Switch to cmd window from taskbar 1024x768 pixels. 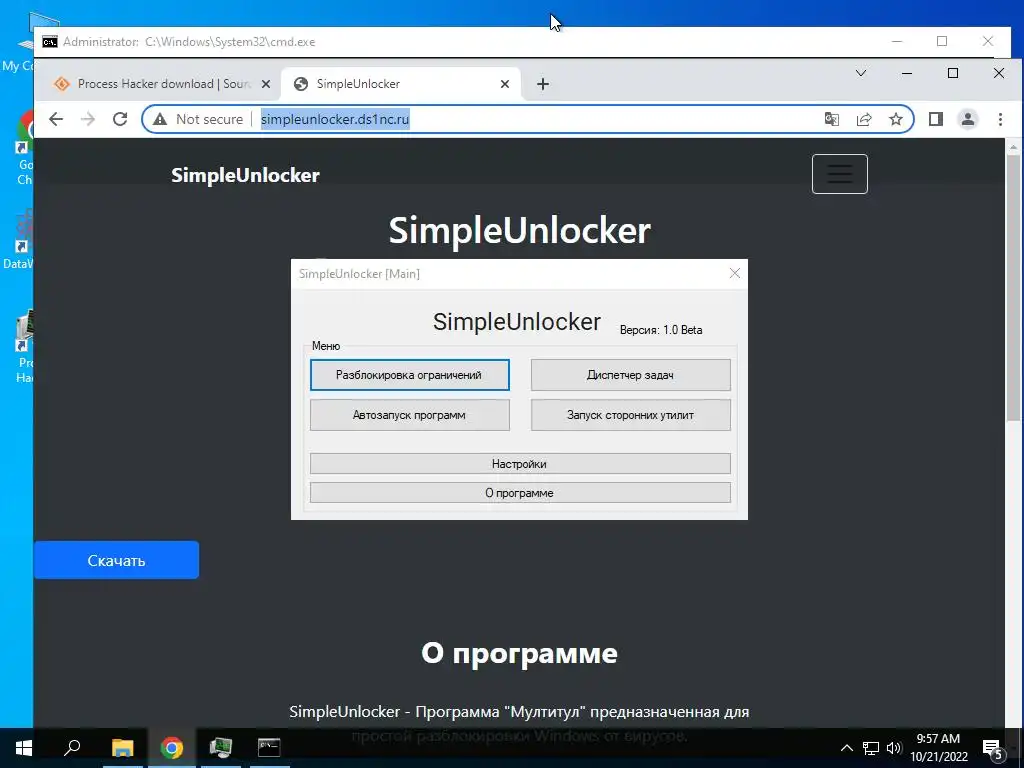(269, 748)
